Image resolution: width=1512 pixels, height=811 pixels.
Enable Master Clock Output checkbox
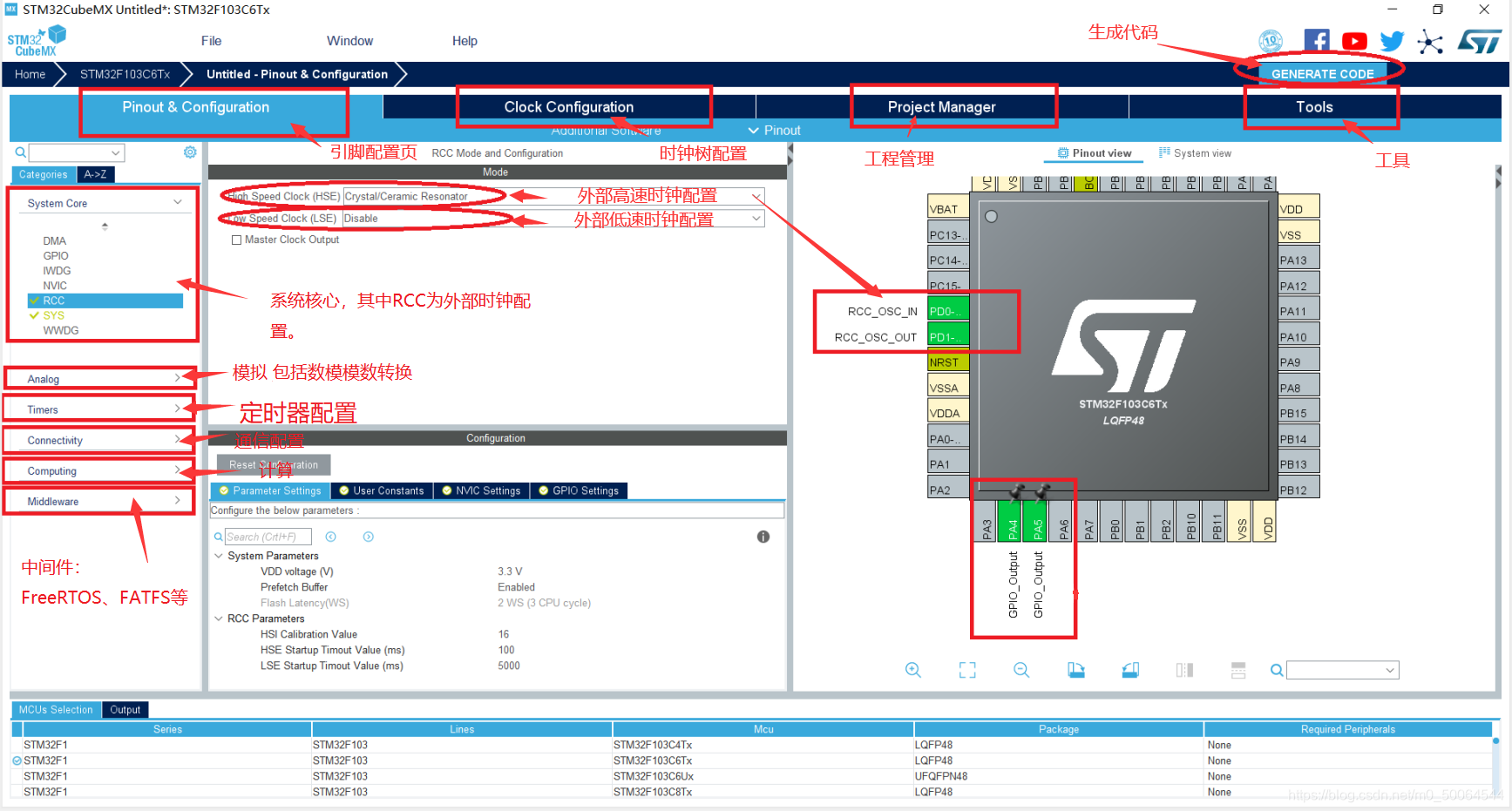click(x=236, y=240)
